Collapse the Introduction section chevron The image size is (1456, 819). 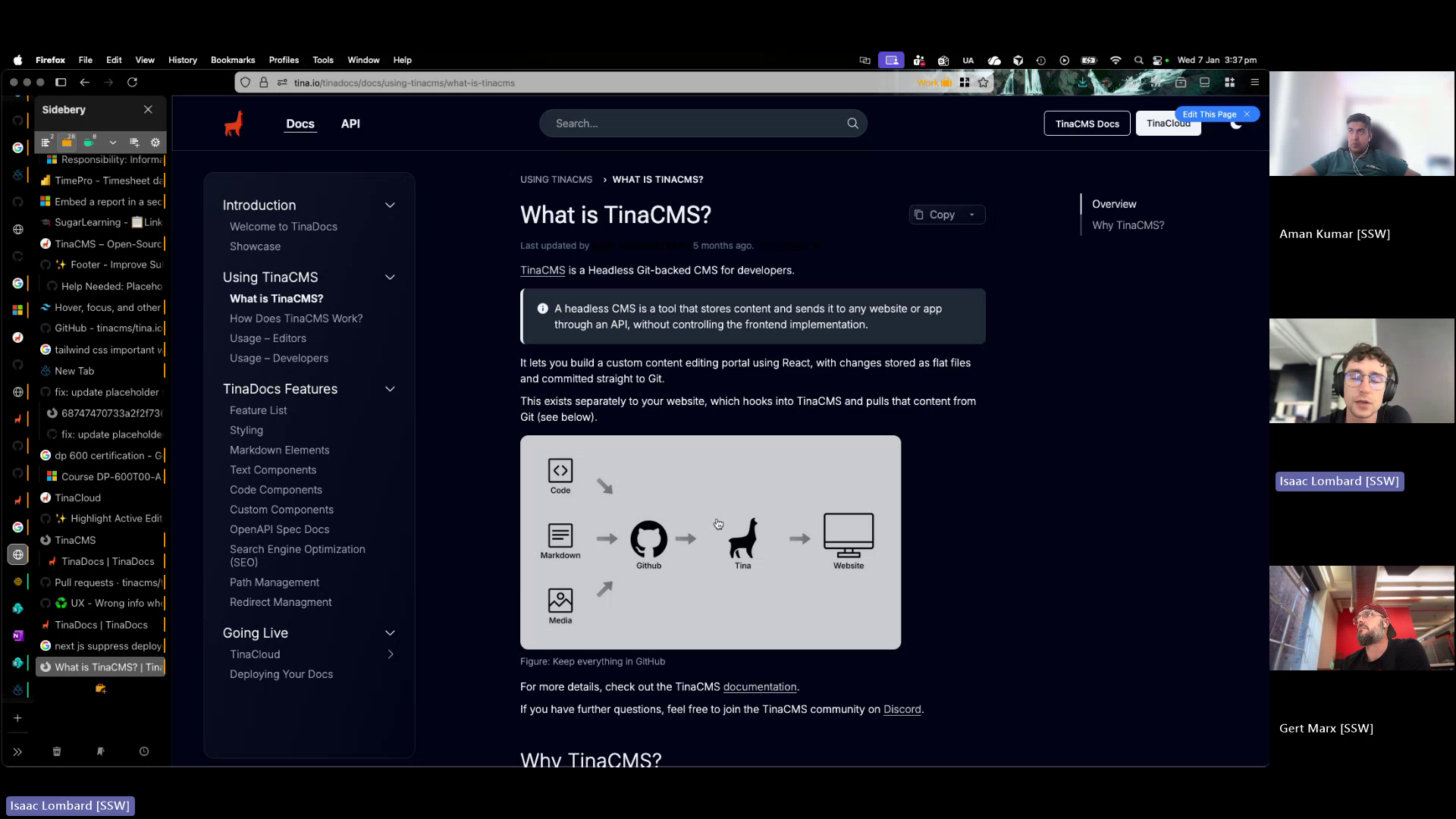[x=390, y=205]
